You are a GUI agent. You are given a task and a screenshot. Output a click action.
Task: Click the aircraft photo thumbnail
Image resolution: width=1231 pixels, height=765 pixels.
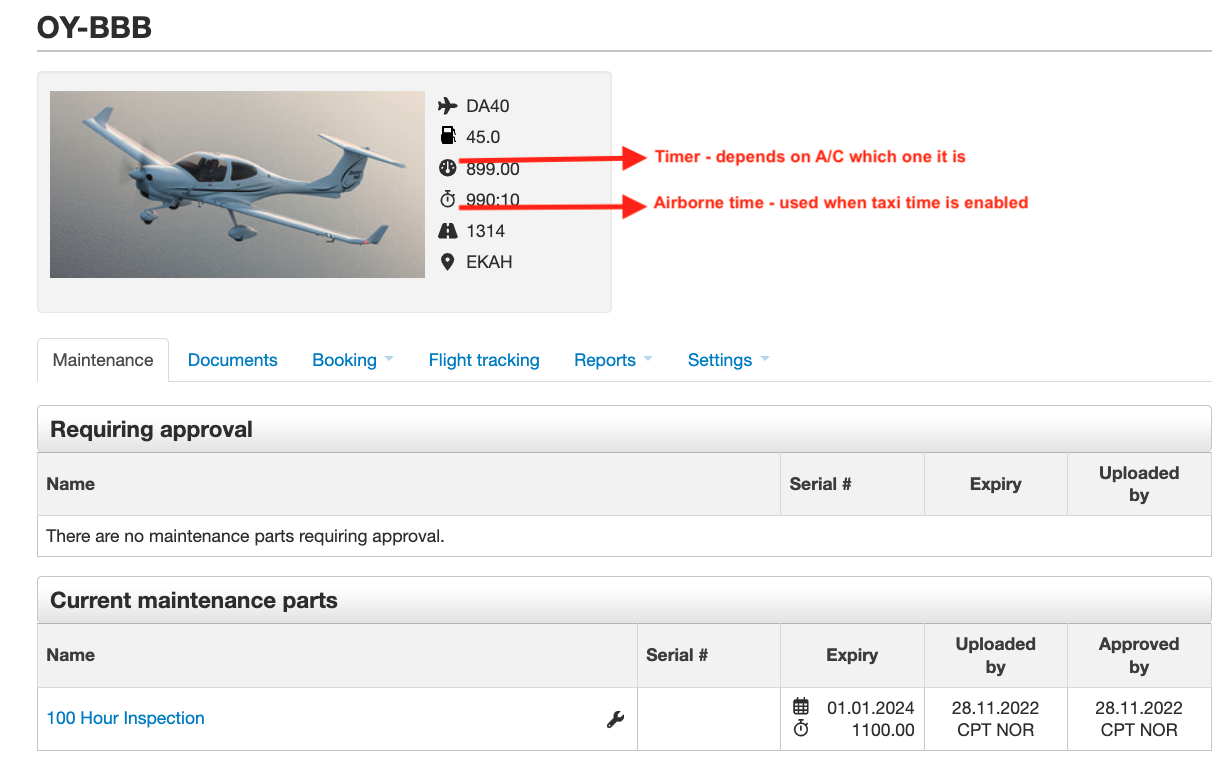[x=237, y=184]
